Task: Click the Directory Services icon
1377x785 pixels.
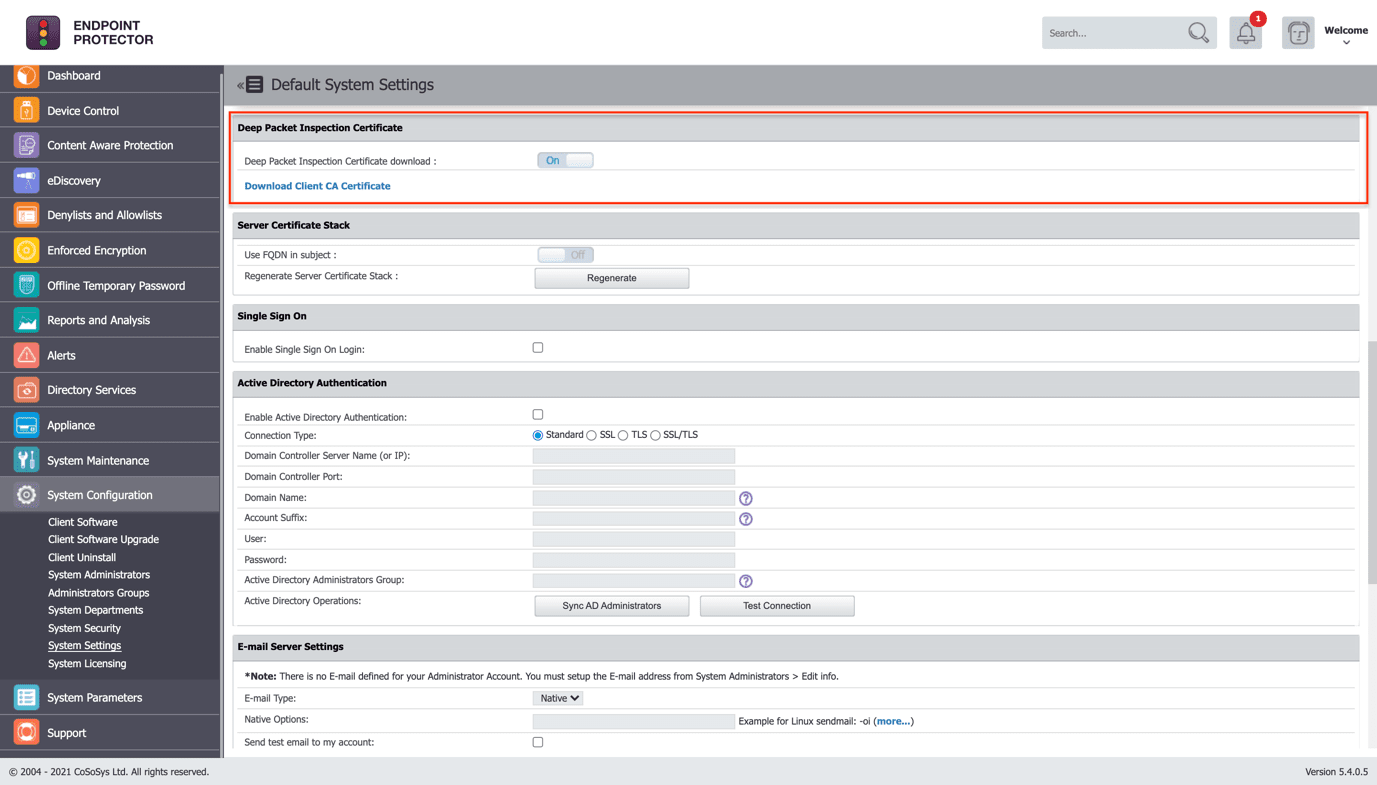Action: 26,390
